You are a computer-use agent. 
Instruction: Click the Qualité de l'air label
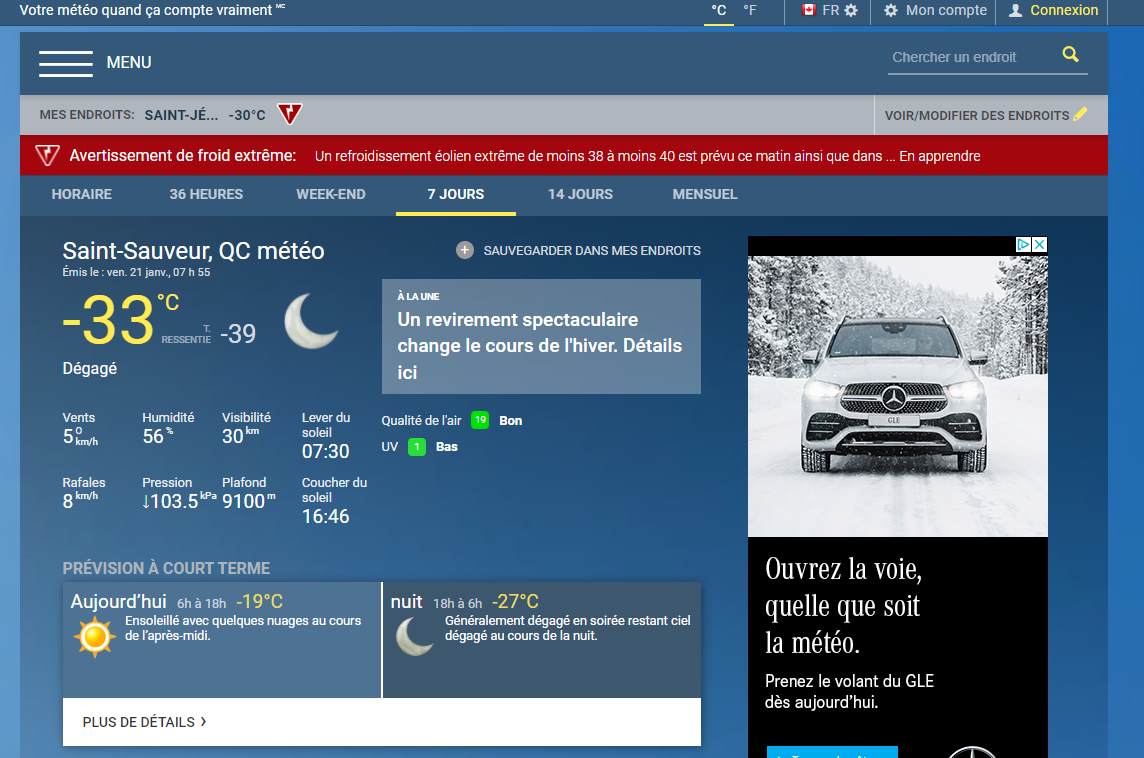tap(421, 420)
